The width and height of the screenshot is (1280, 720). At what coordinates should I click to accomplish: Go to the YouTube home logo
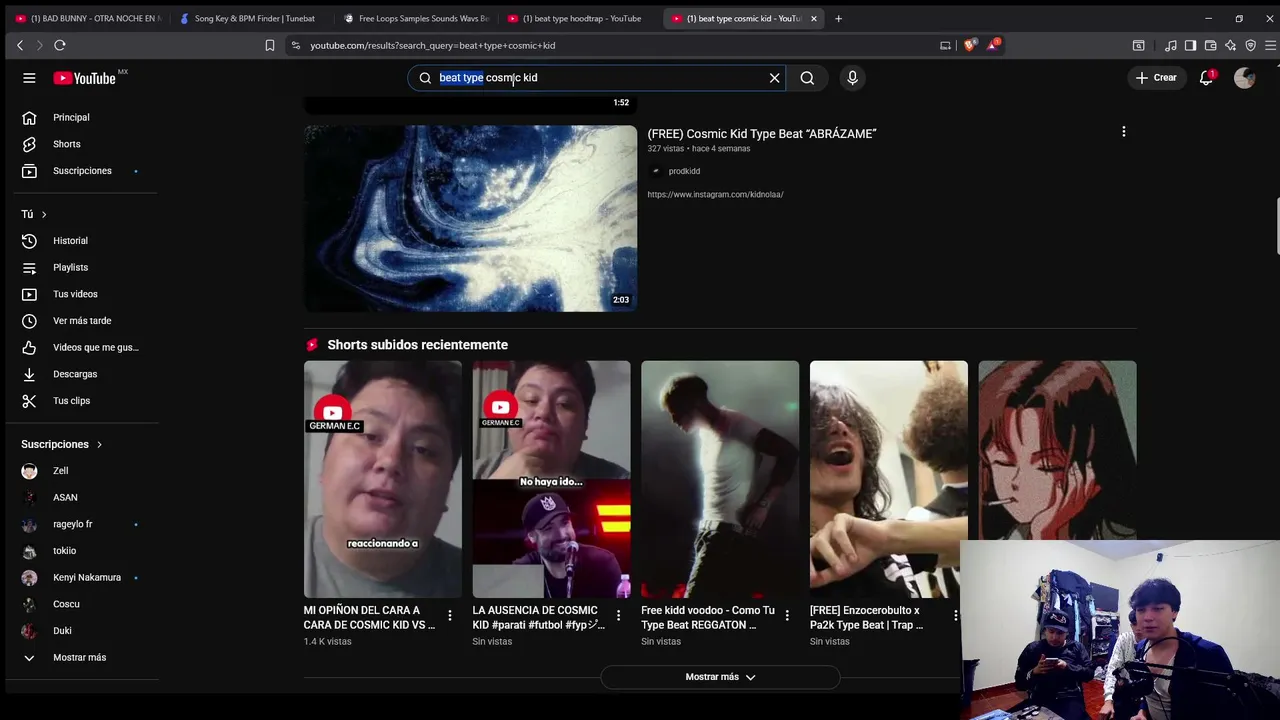[85, 78]
